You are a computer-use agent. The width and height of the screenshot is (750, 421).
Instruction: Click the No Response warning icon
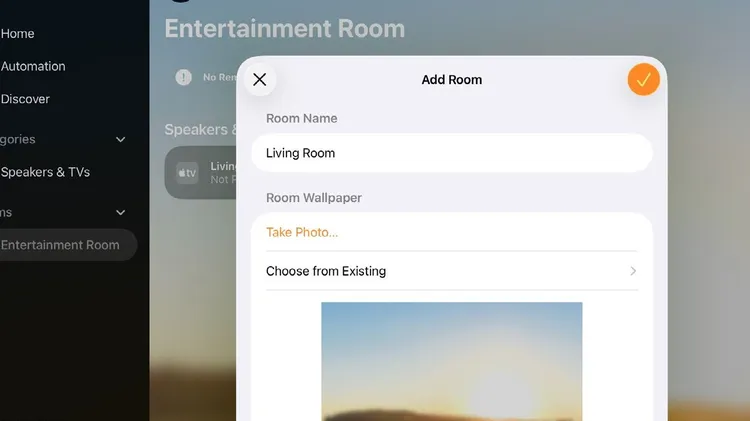[x=183, y=77]
